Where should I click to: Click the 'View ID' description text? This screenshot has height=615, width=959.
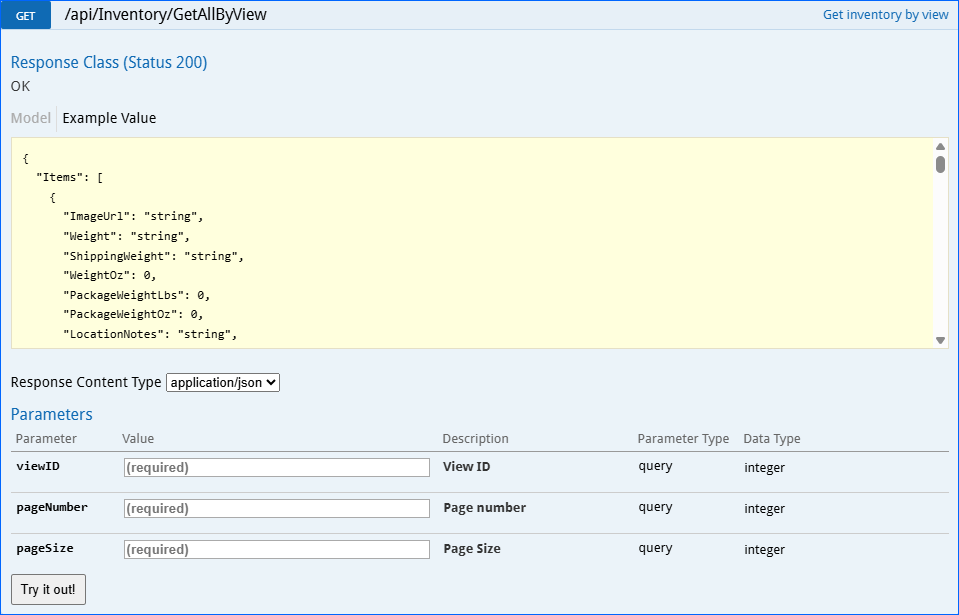(x=467, y=466)
